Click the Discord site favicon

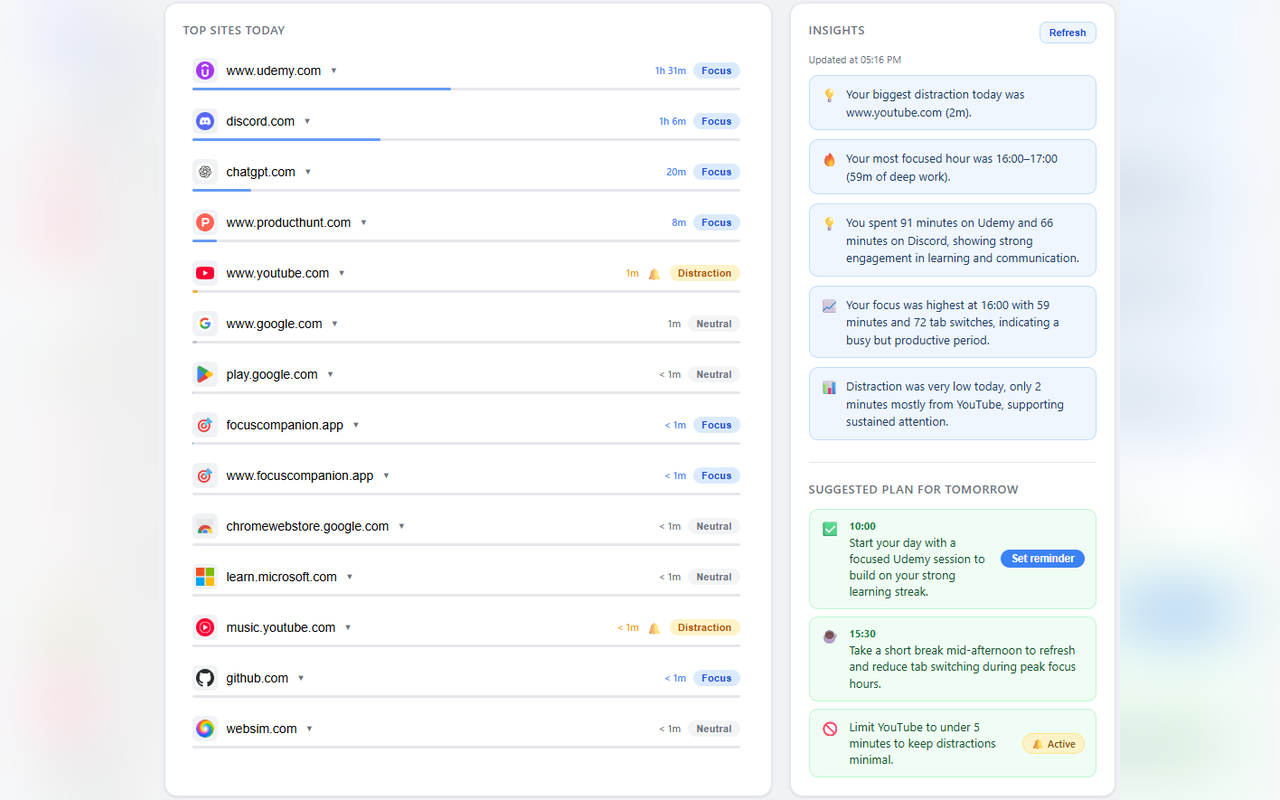point(205,121)
